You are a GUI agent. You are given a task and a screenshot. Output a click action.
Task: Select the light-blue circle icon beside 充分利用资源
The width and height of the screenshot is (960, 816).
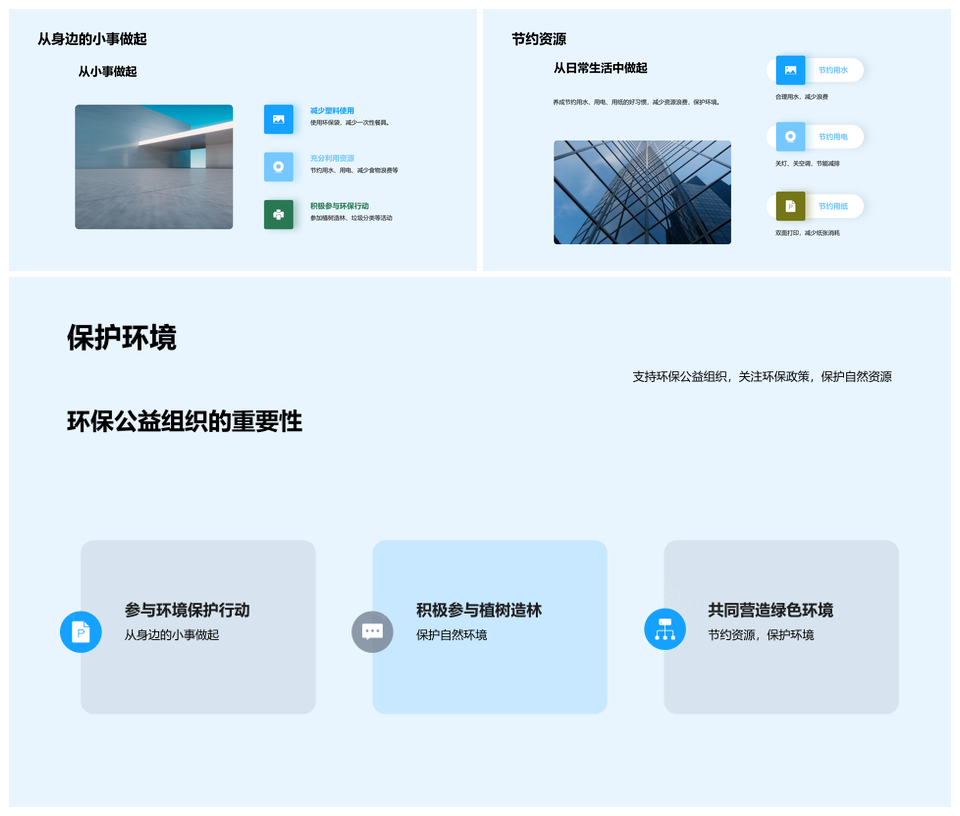click(278, 167)
